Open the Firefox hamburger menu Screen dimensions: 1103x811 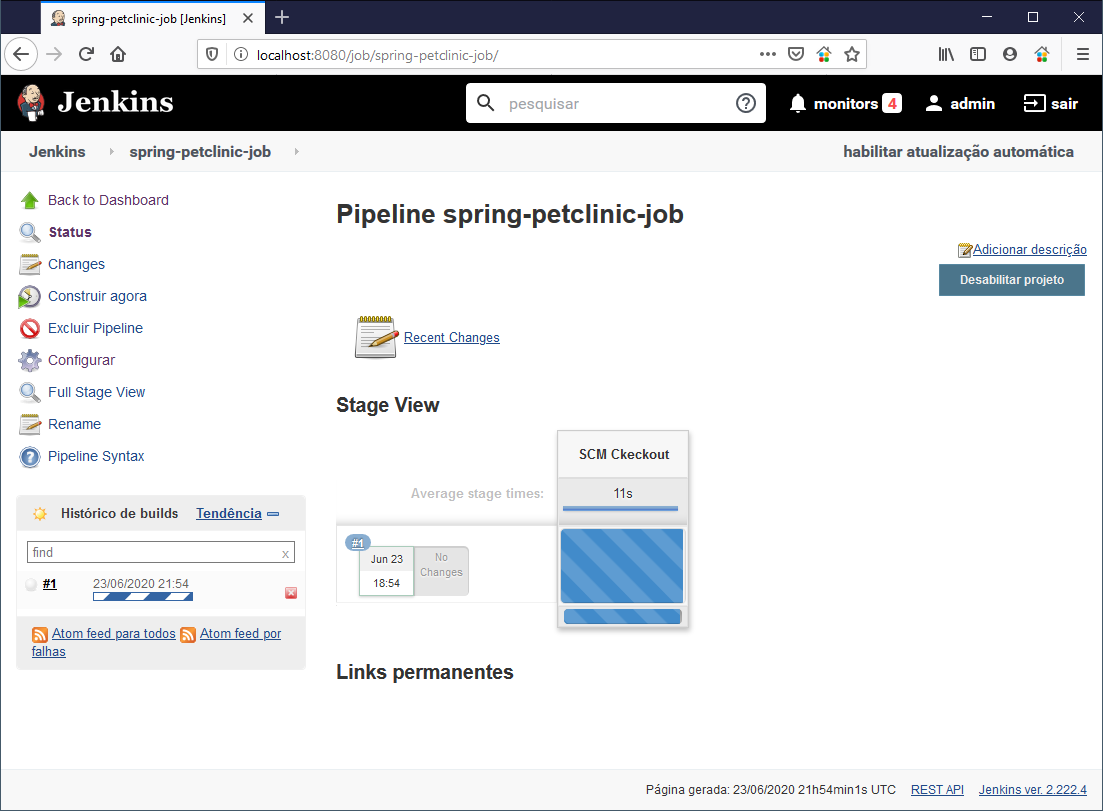click(x=1082, y=54)
